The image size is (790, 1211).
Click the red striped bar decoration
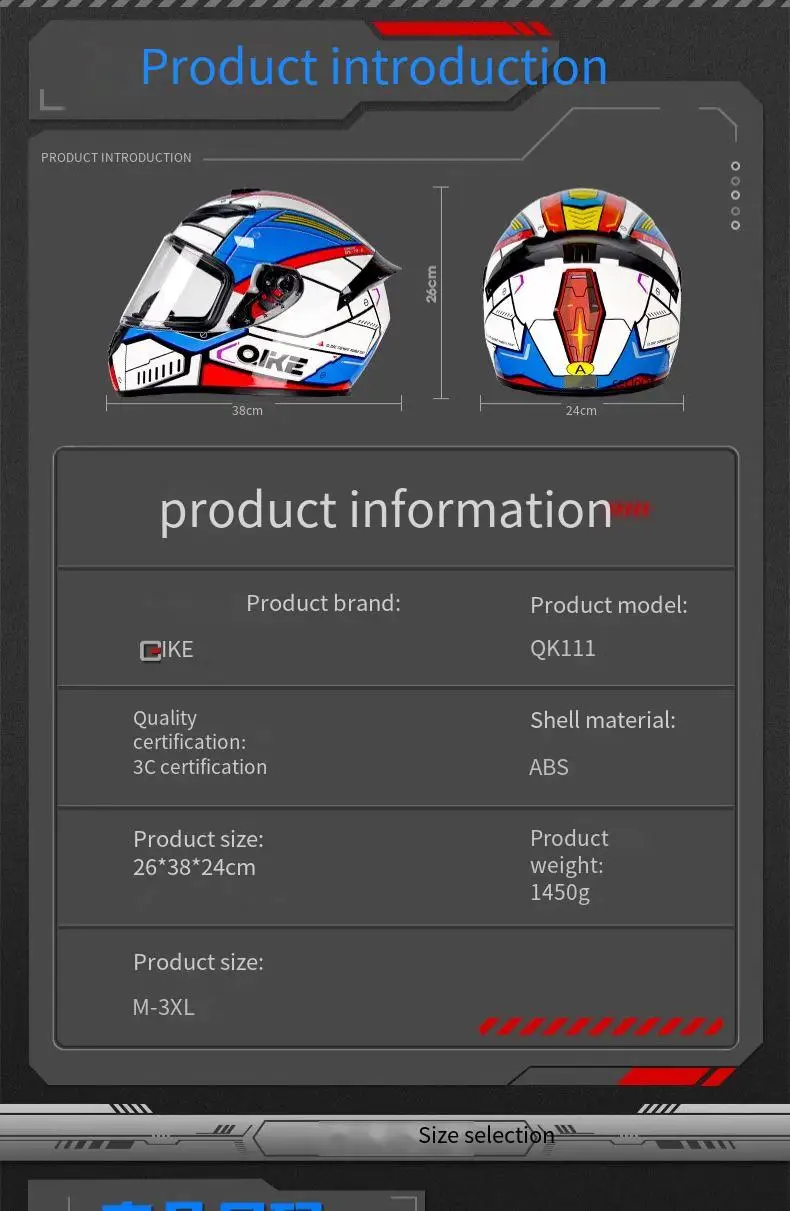click(x=601, y=1026)
